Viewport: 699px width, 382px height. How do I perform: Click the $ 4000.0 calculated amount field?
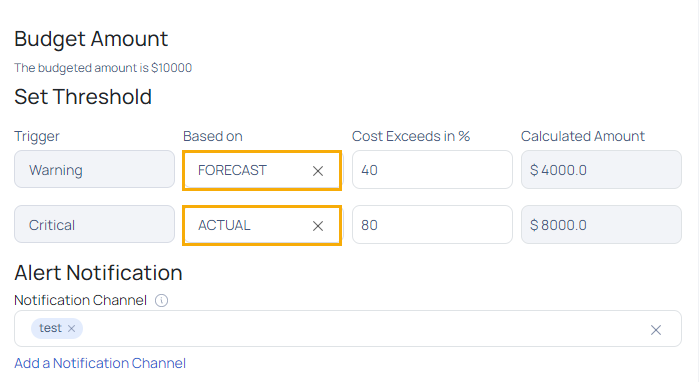click(x=601, y=169)
